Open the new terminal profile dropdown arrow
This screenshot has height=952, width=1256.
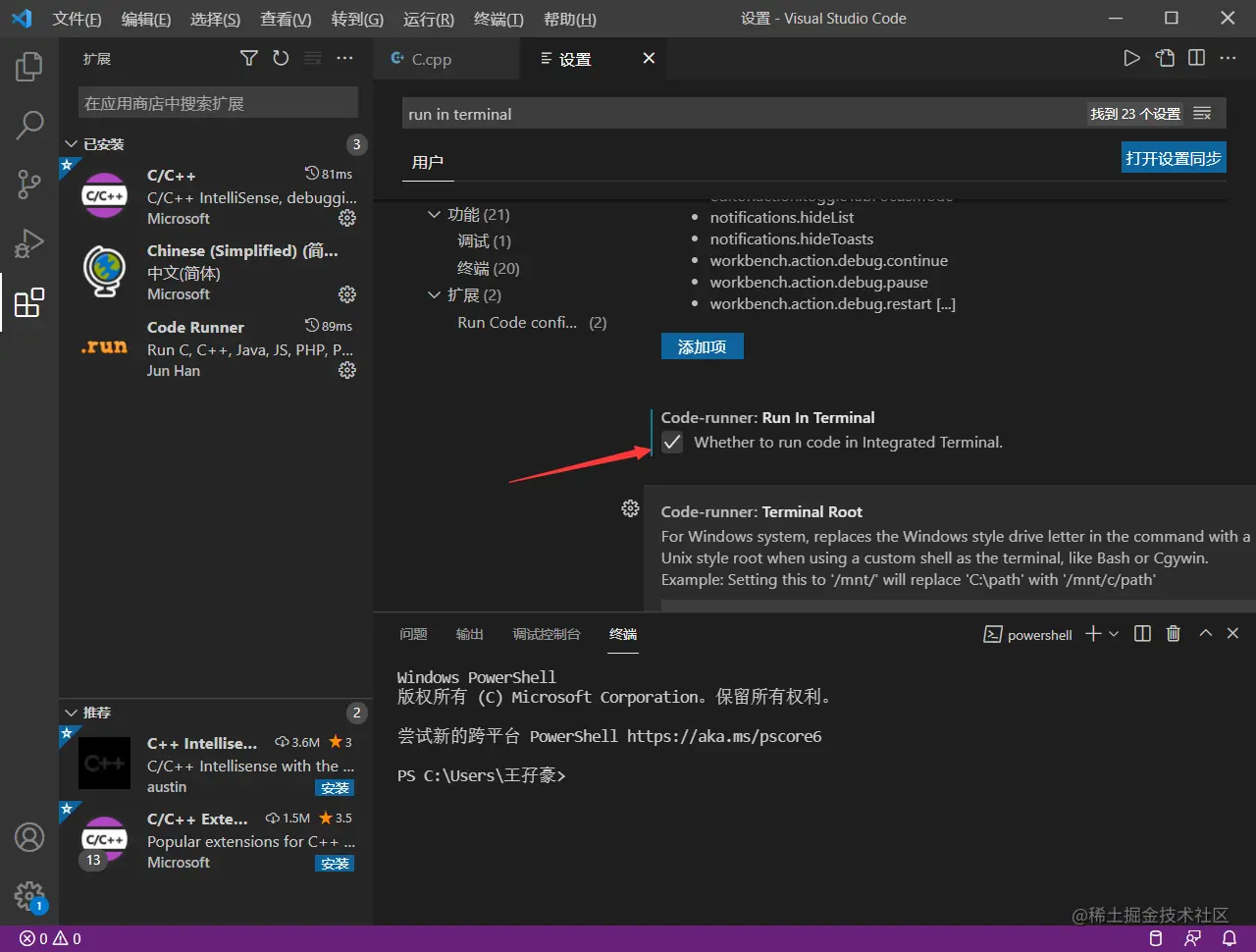coord(1114,634)
